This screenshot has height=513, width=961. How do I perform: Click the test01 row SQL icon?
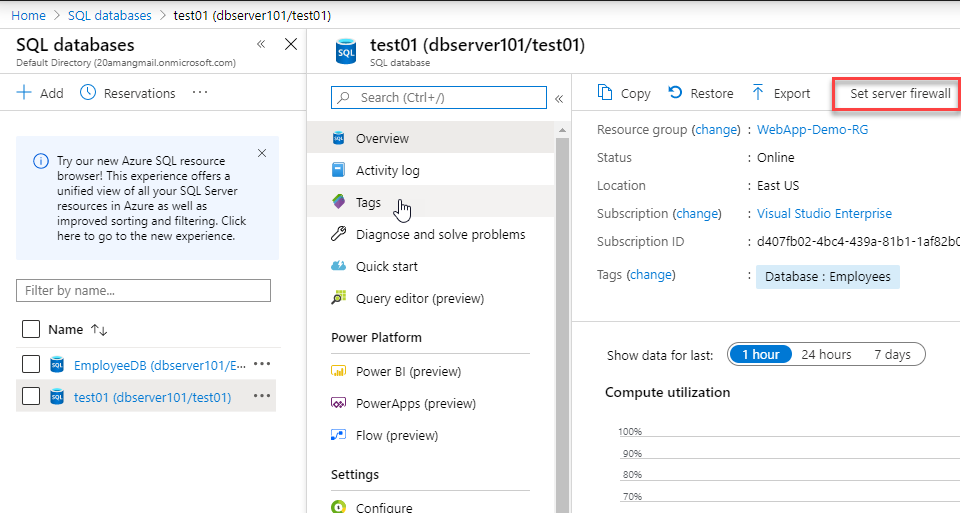(x=57, y=397)
